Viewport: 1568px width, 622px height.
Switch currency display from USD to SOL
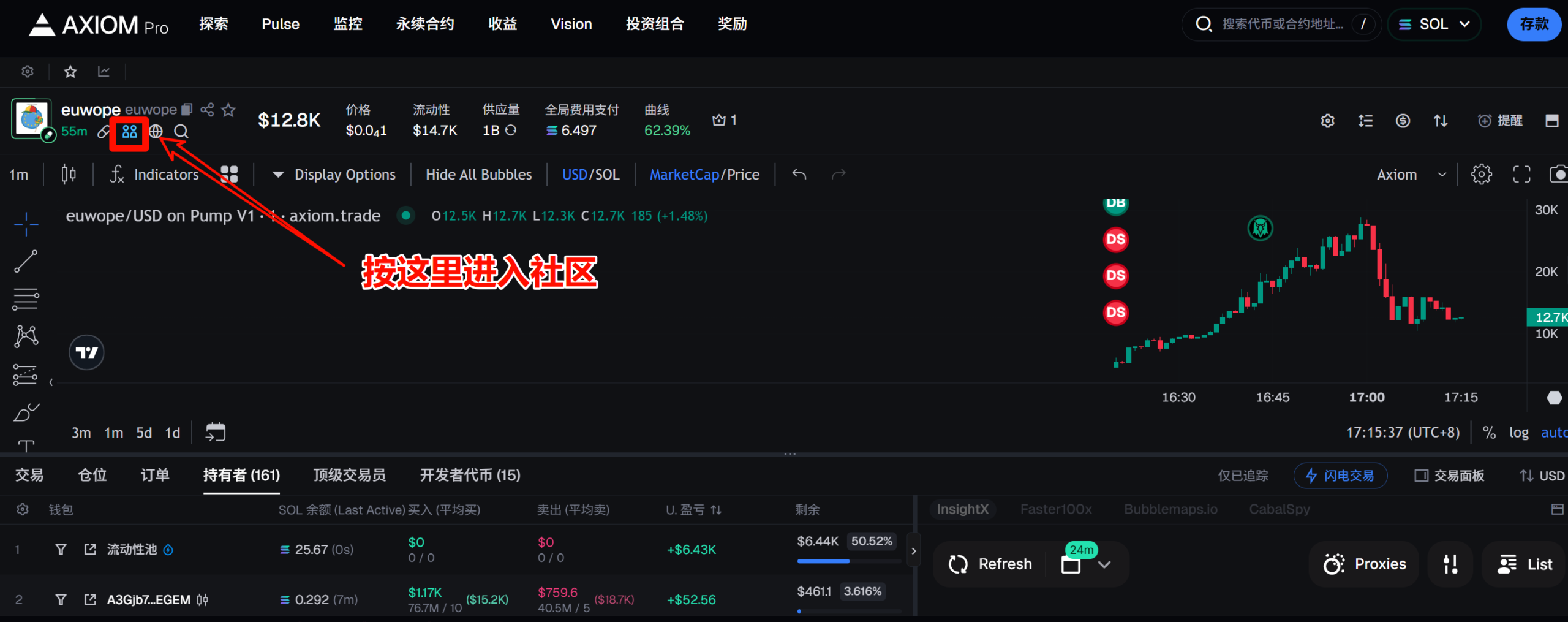[x=608, y=174]
